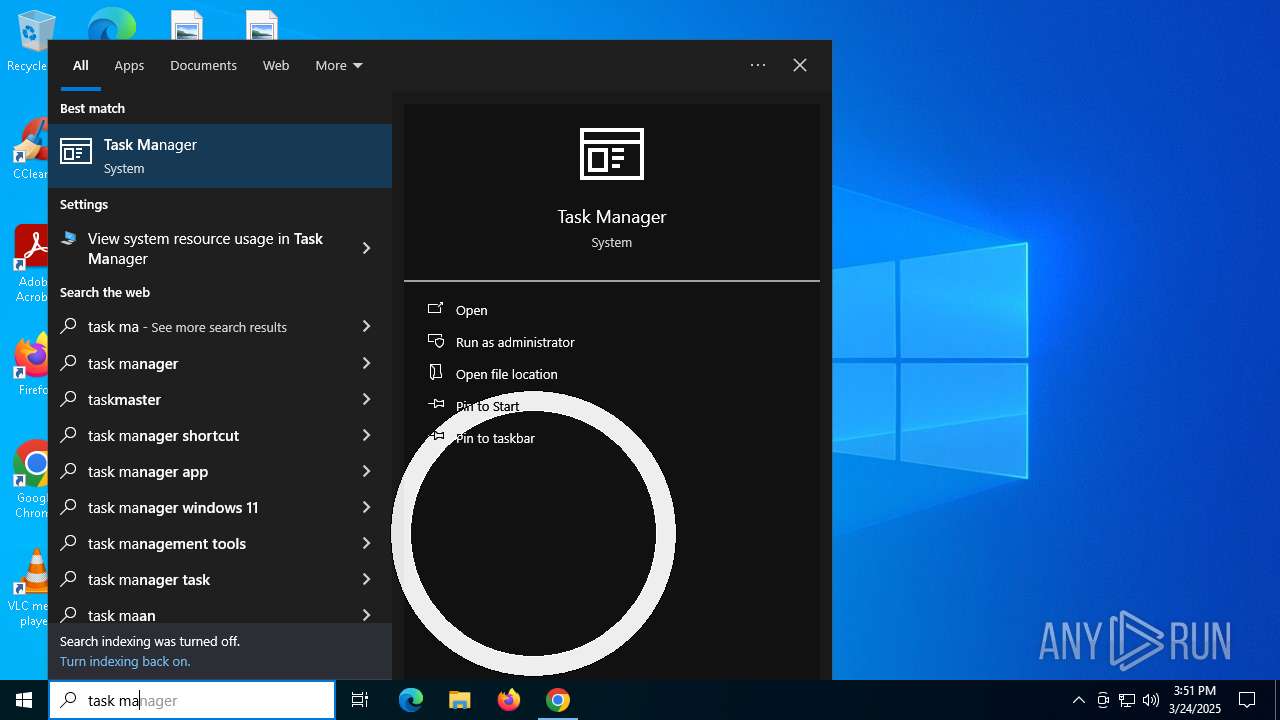Click the large Task Manager preview icon
The width and height of the screenshot is (1280, 720).
[612, 154]
